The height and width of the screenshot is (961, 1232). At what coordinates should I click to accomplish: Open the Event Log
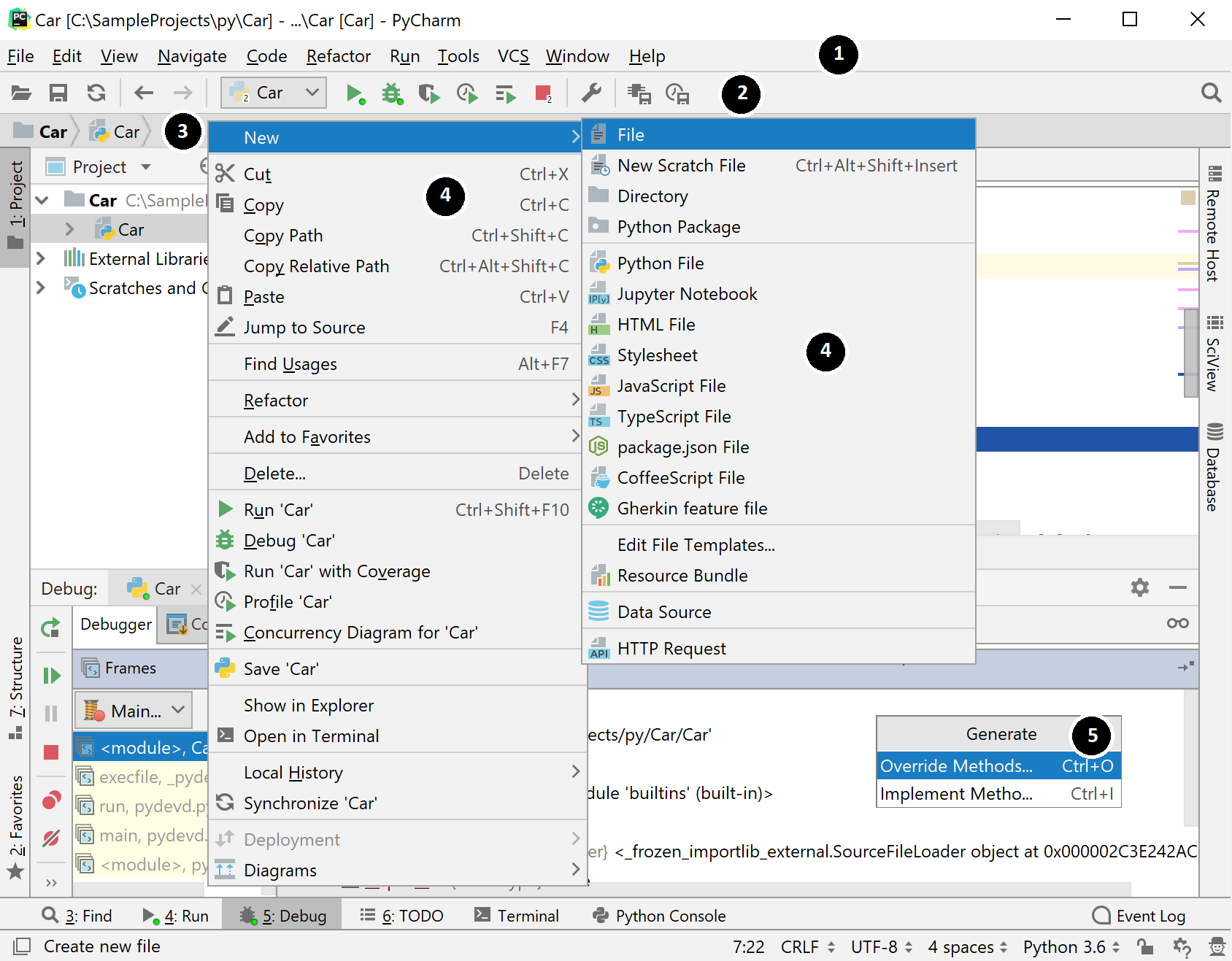click(x=1139, y=916)
